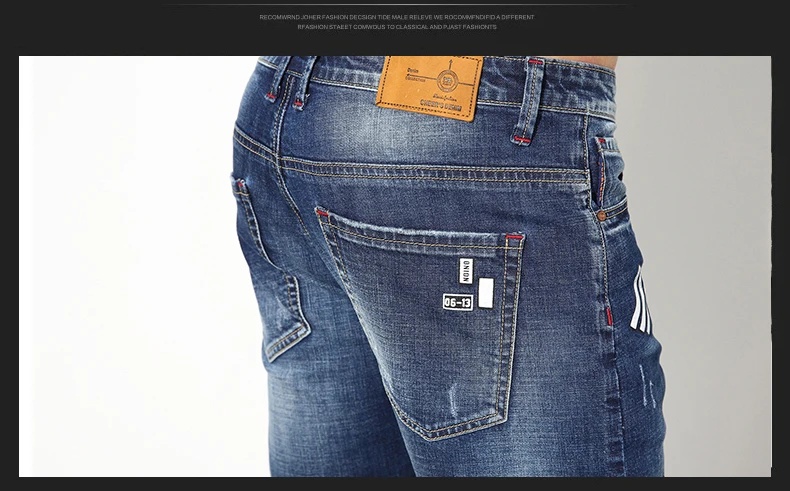The image size is (790, 491).
Task: Click the text line starting "RECOMWRND JOHER FASHION"
Action: tap(397, 17)
